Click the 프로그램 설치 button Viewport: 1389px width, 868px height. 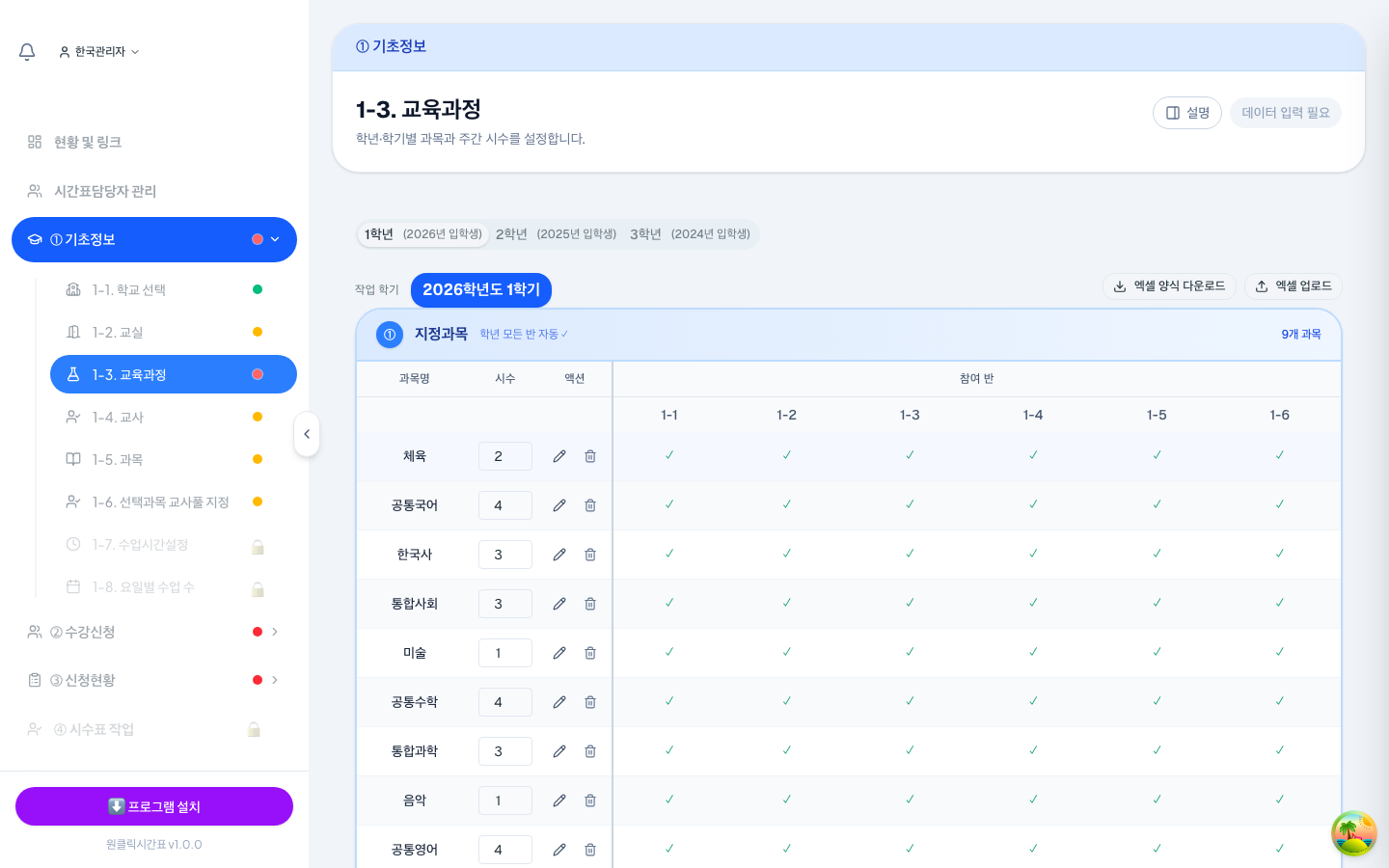pyautogui.click(x=154, y=806)
